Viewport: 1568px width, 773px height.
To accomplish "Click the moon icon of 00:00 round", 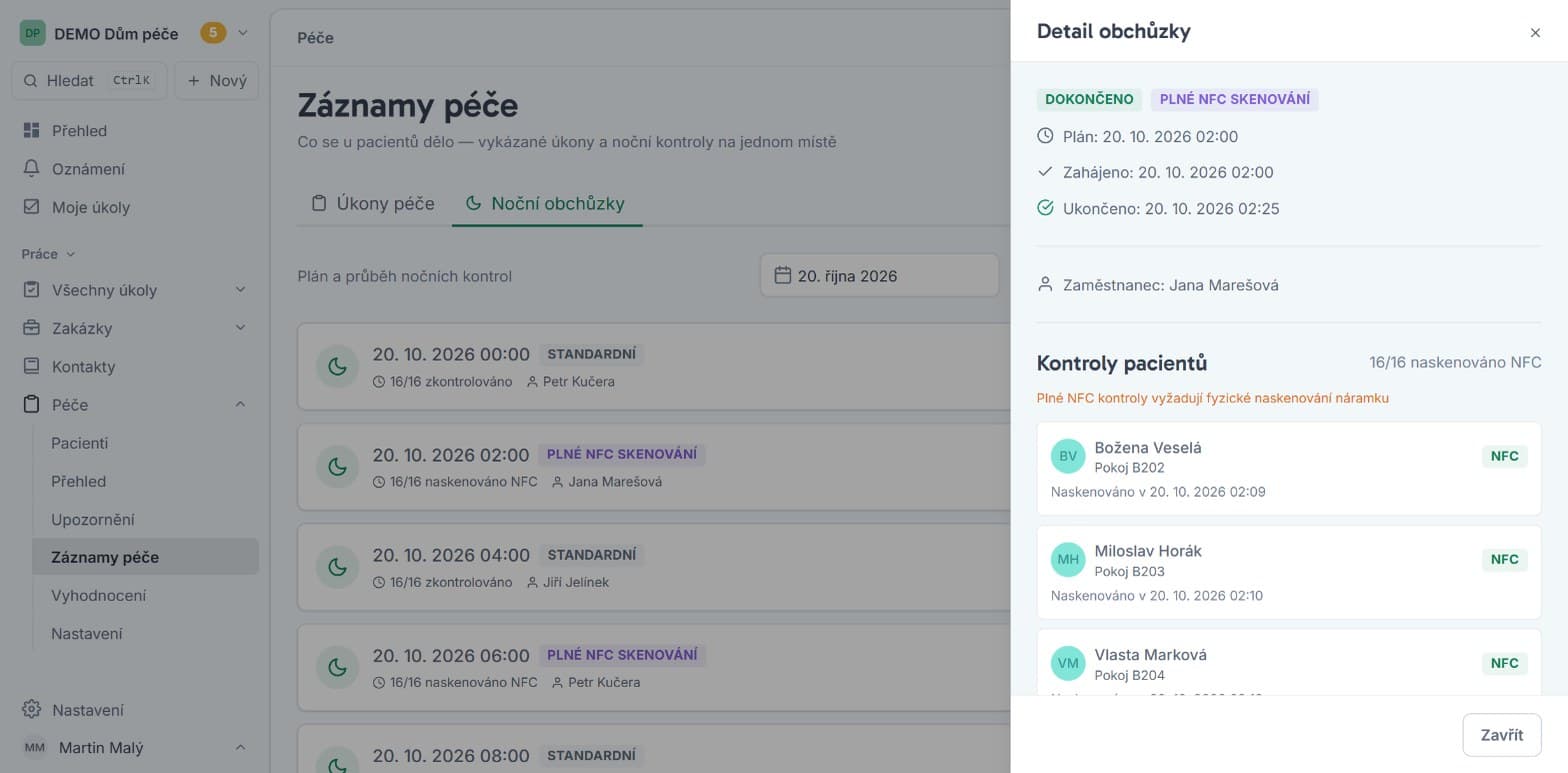I will [338, 367].
